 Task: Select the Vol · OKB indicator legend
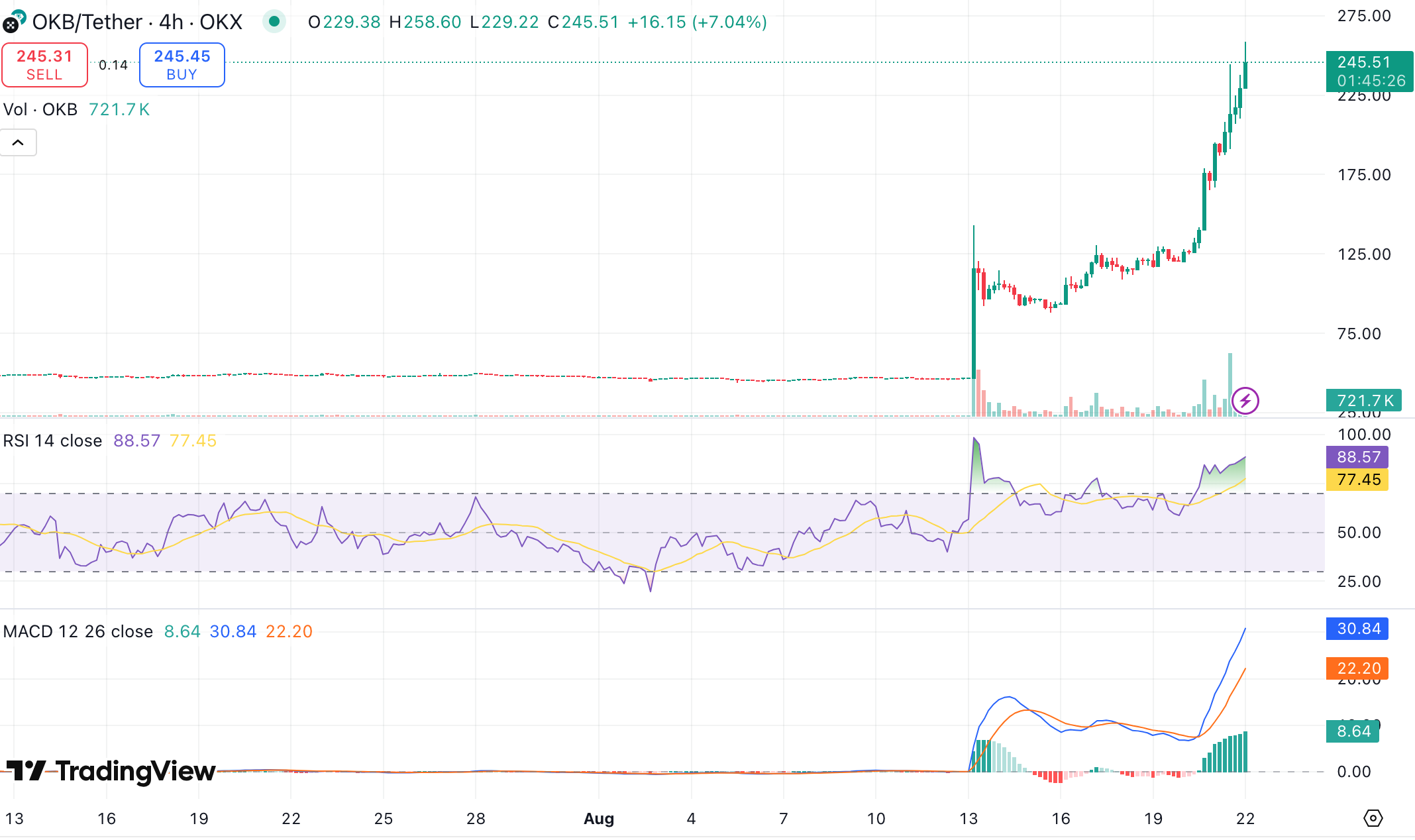click(x=40, y=109)
